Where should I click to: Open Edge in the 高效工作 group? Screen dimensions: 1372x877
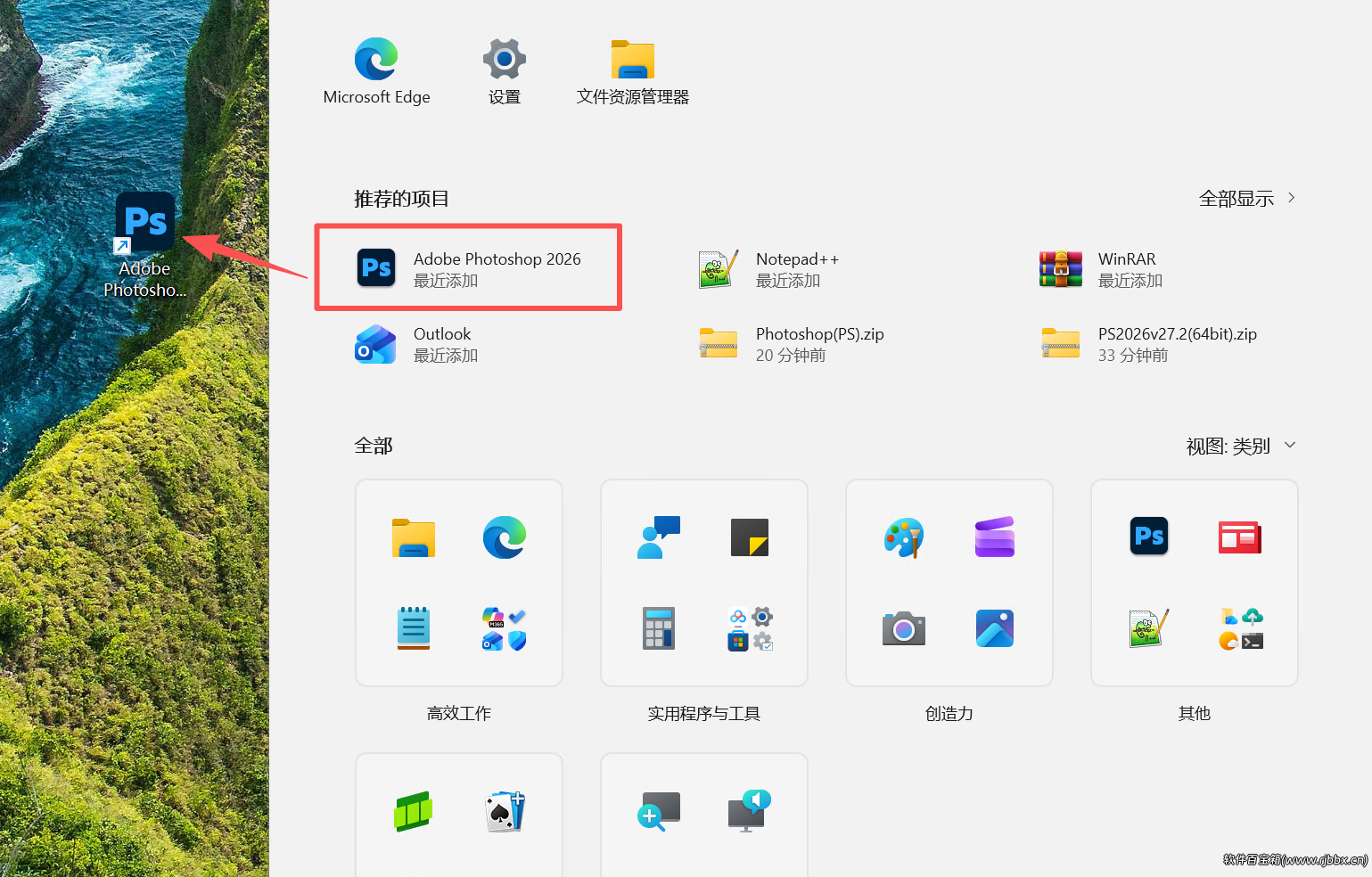[x=505, y=537]
